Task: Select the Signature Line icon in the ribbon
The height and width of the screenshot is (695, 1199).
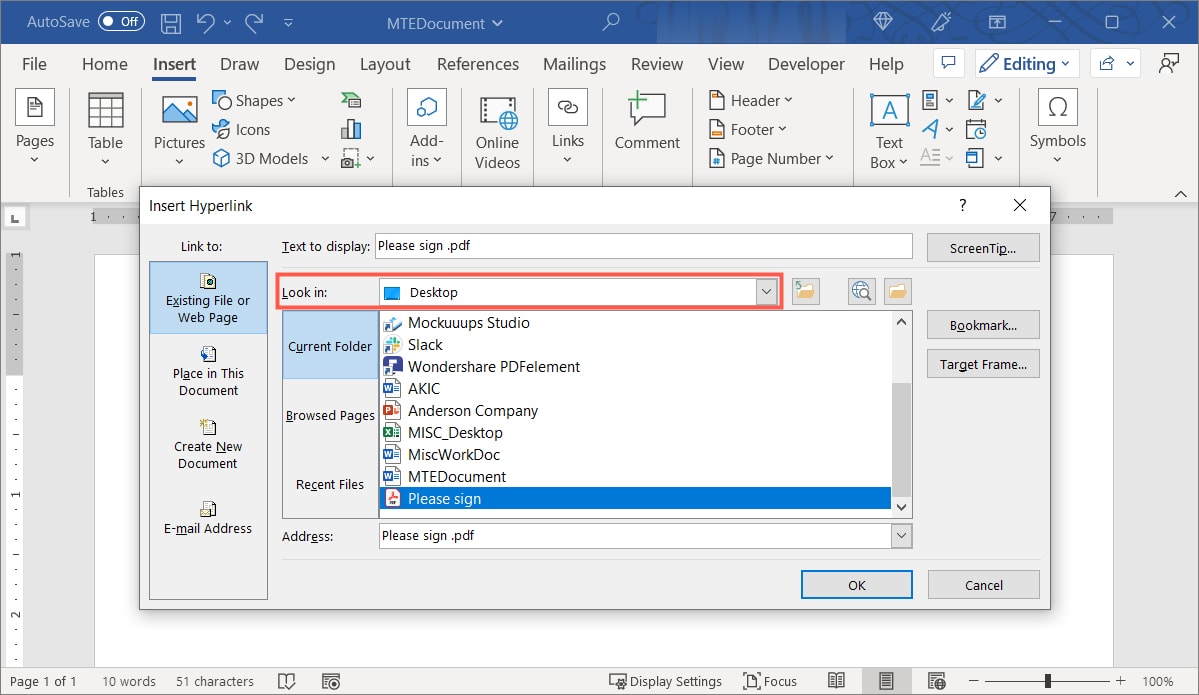Action: click(x=977, y=100)
